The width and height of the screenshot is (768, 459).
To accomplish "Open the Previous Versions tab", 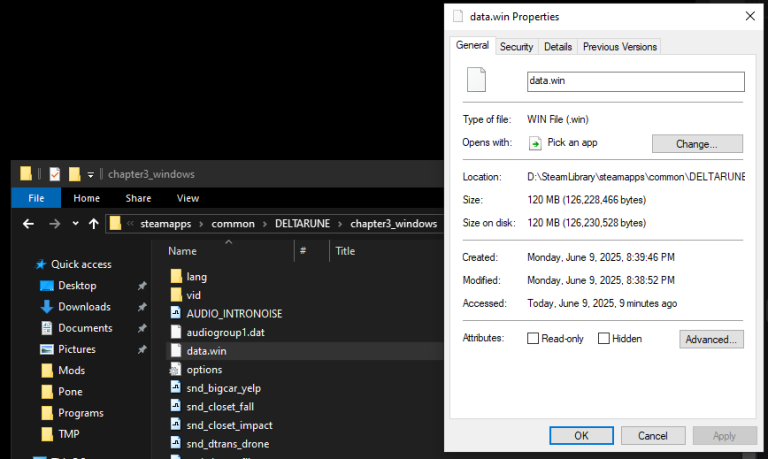I will [620, 47].
